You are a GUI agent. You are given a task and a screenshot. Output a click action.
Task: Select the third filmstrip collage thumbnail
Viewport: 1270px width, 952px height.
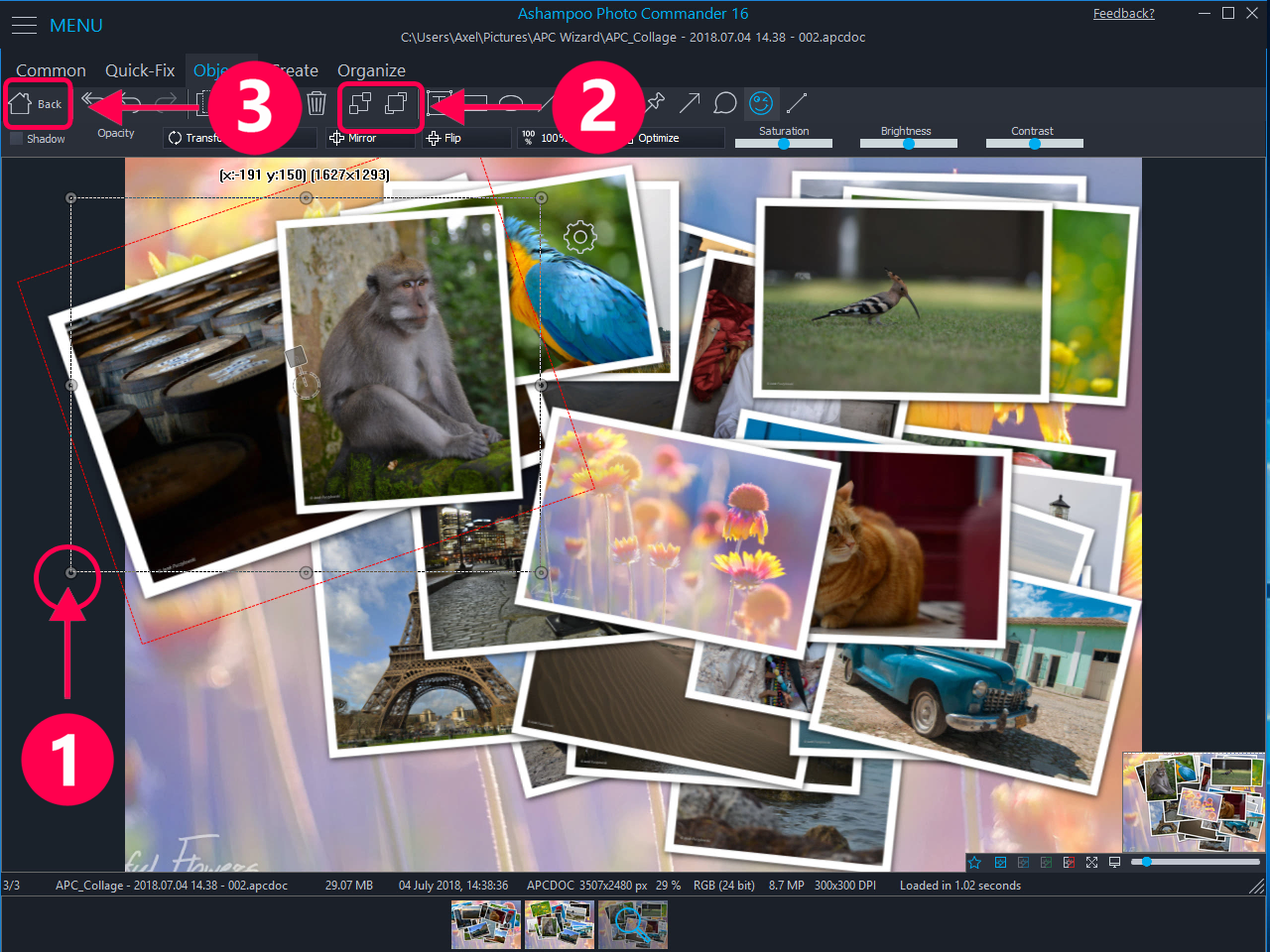point(633,924)
